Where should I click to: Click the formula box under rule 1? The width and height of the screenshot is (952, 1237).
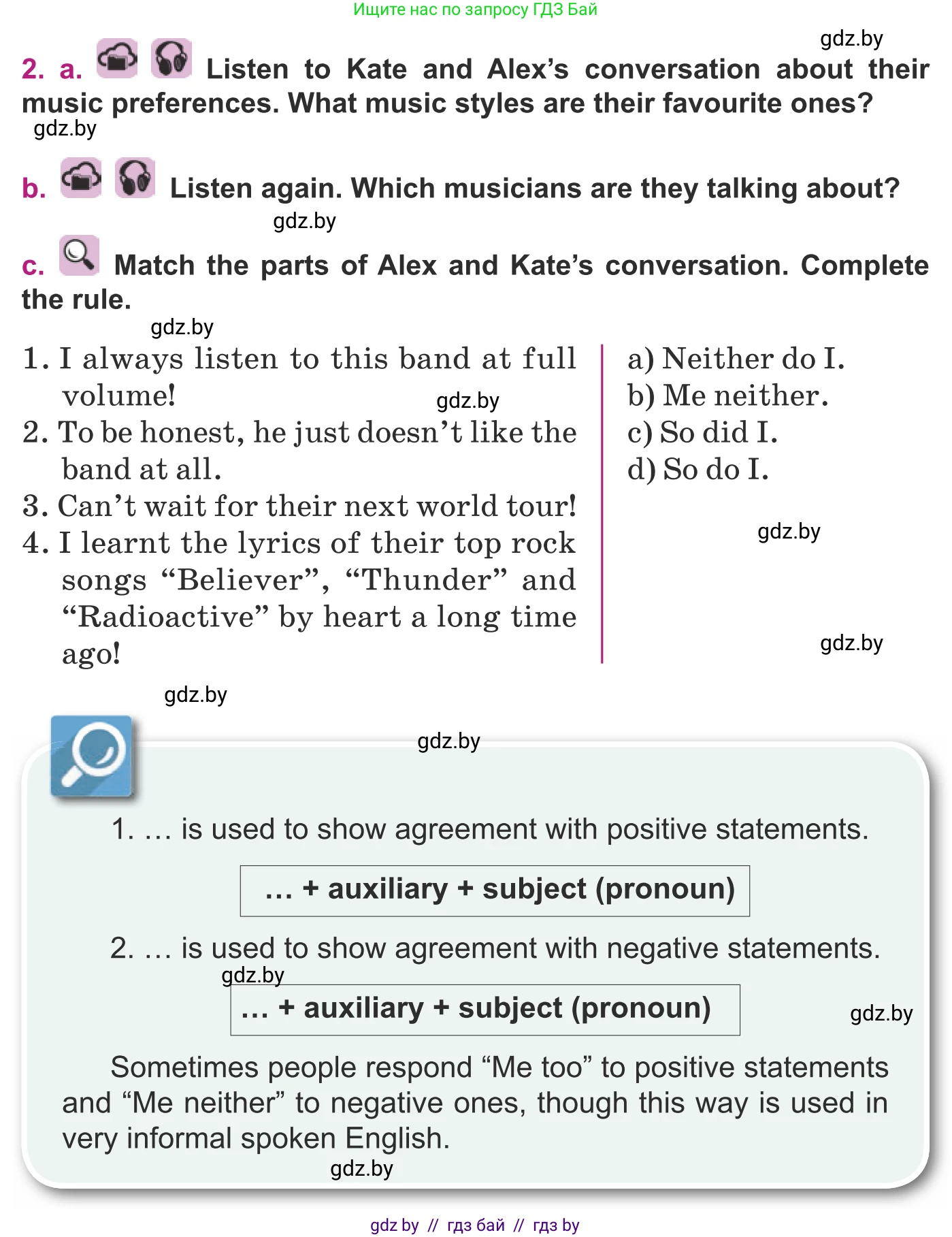(x=495, y=890)
